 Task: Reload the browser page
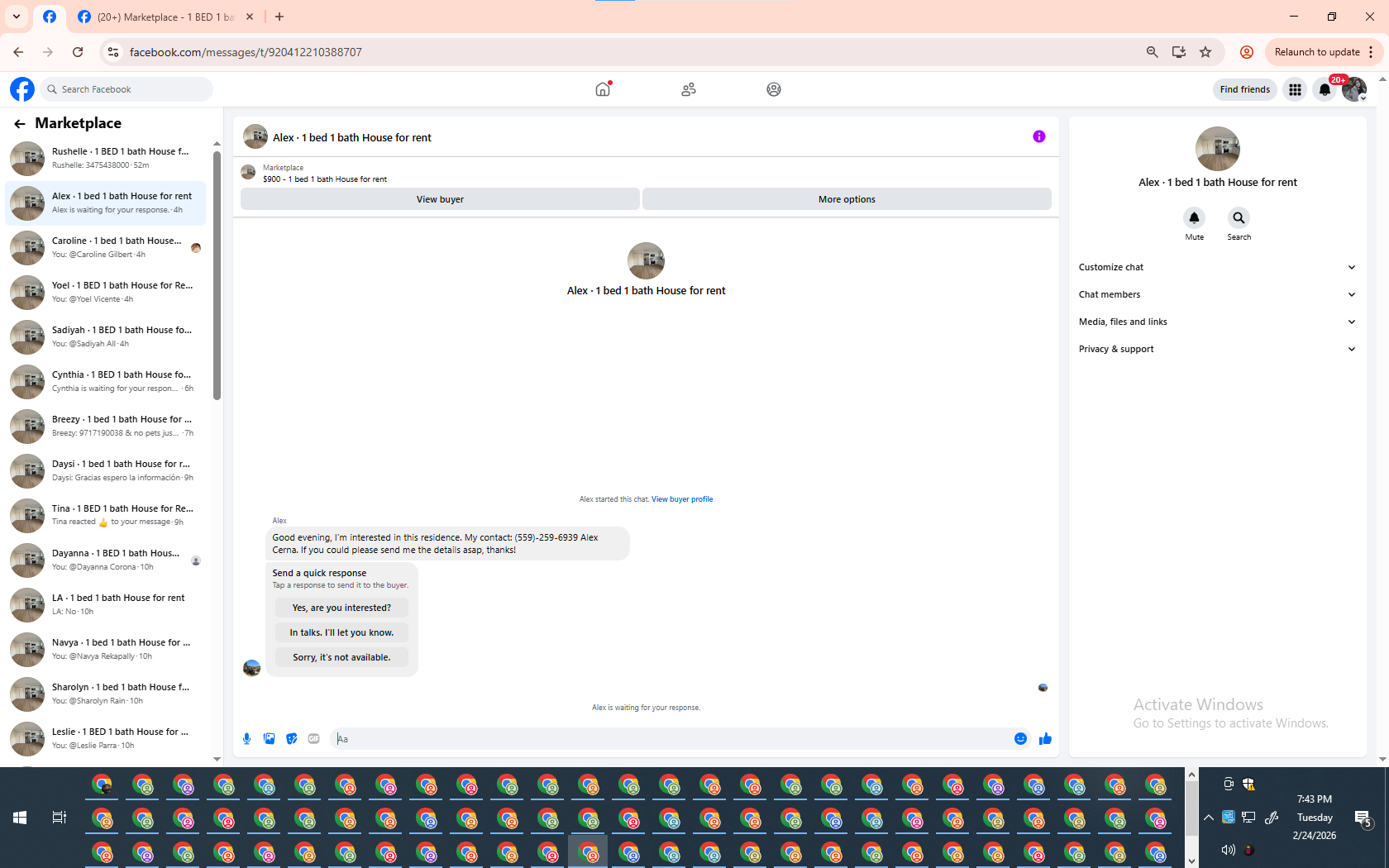tap(78, 52)
